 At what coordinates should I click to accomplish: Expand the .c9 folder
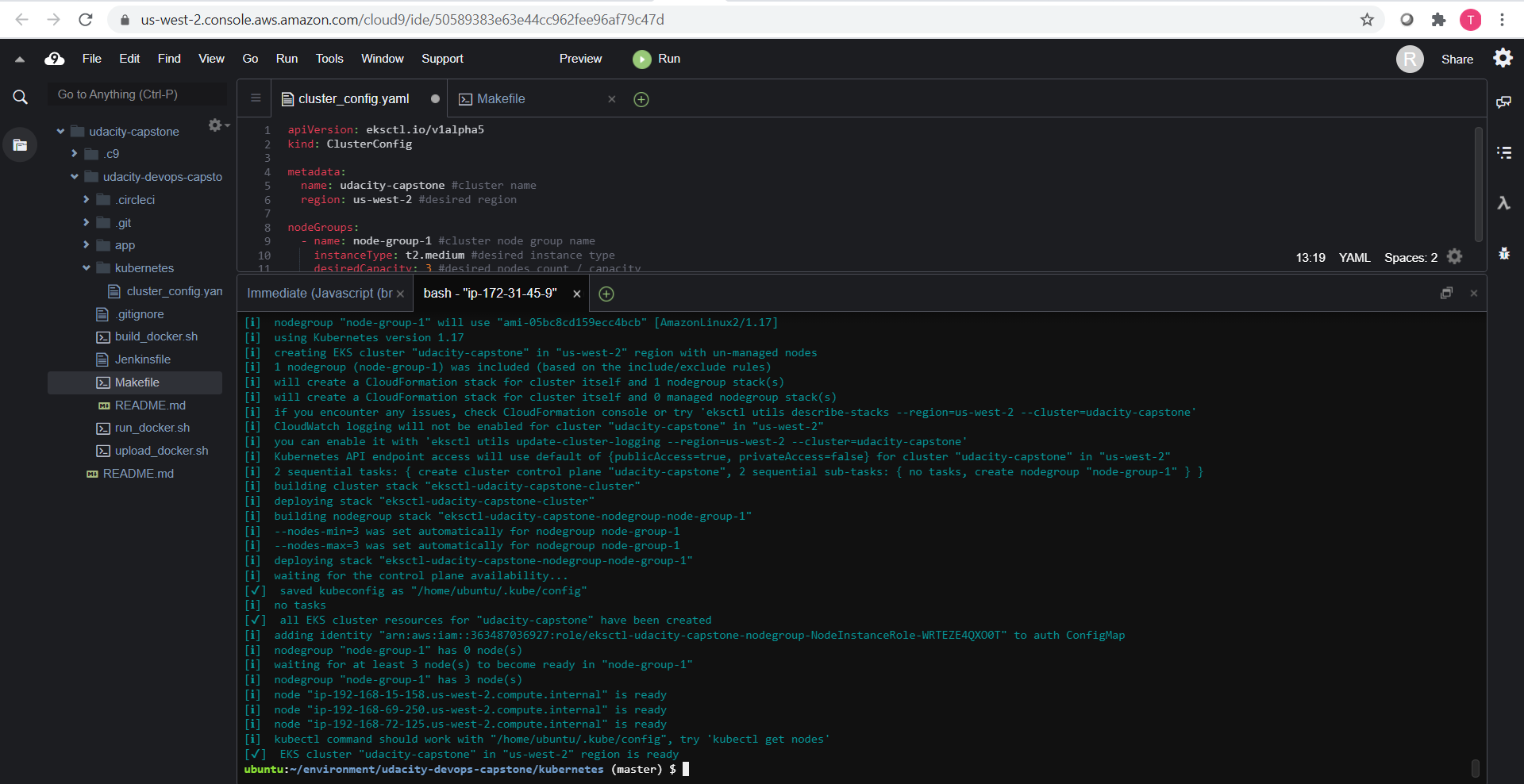pos(74,154)
